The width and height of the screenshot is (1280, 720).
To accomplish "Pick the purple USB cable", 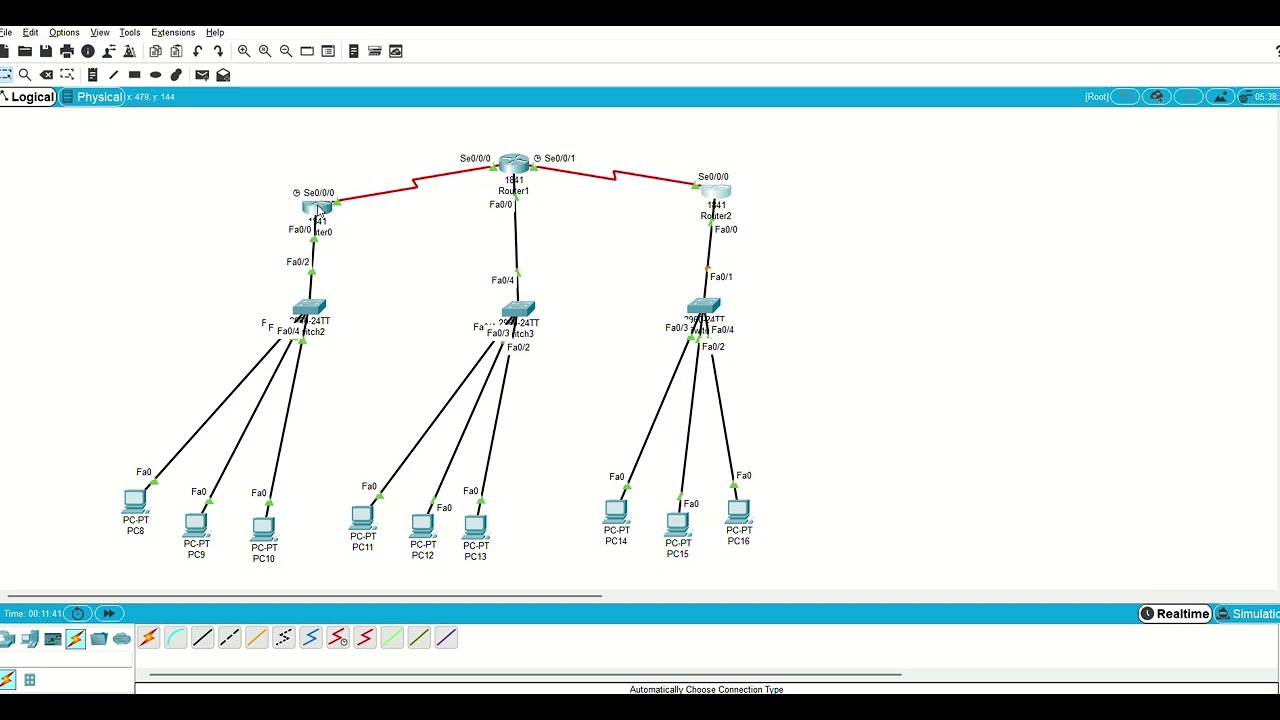I will 445,638.
